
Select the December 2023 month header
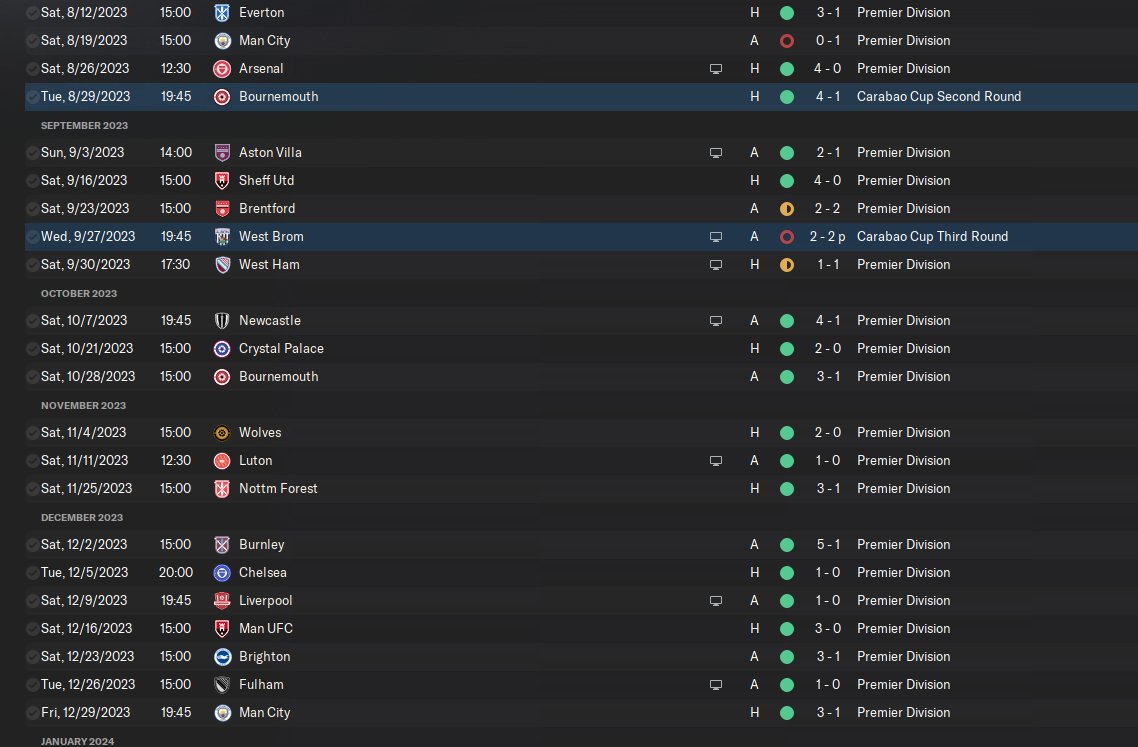coord(82,518)
